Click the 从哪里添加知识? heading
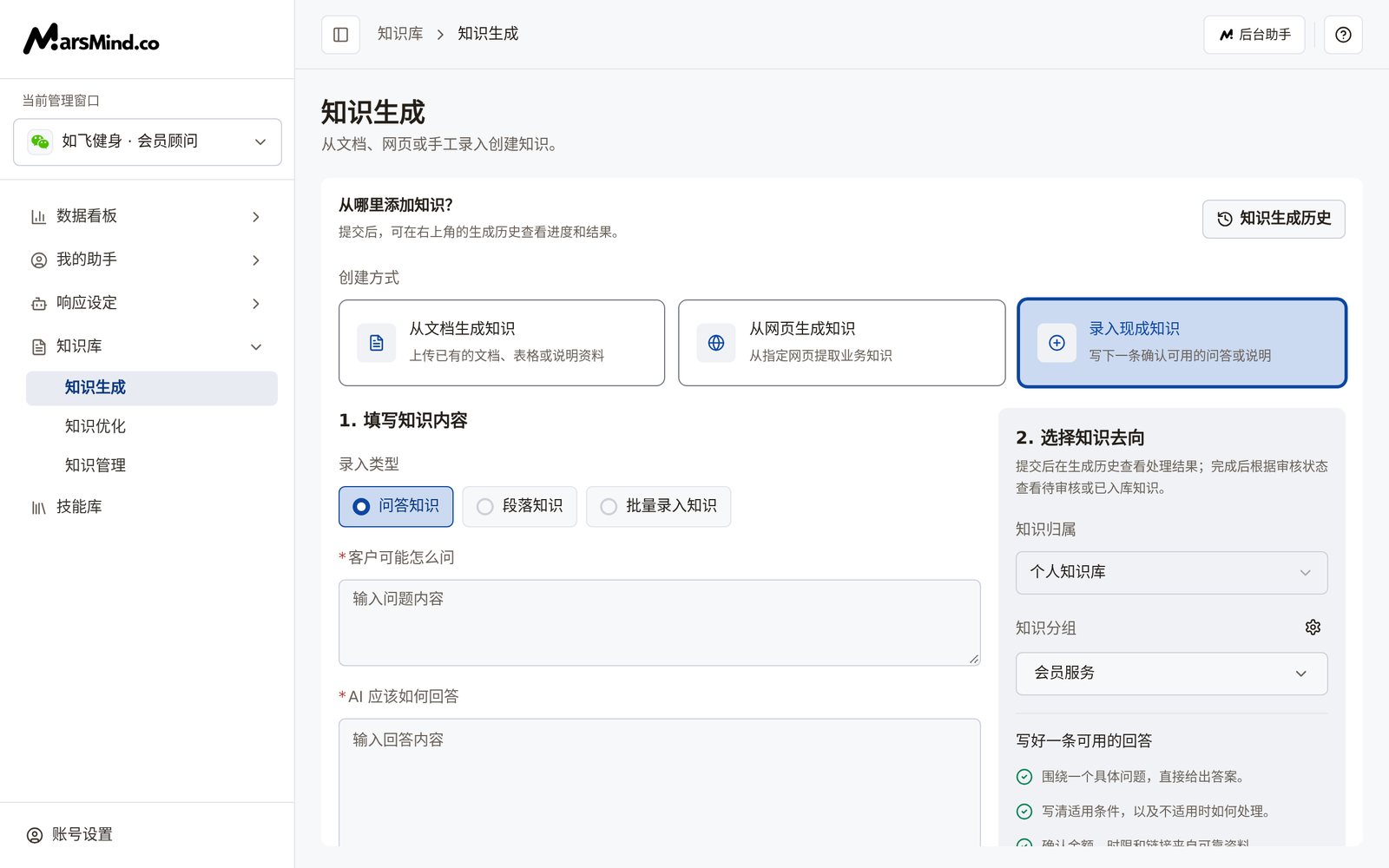The width and height of the screenshot is (1389, 868). pos(396,206)
